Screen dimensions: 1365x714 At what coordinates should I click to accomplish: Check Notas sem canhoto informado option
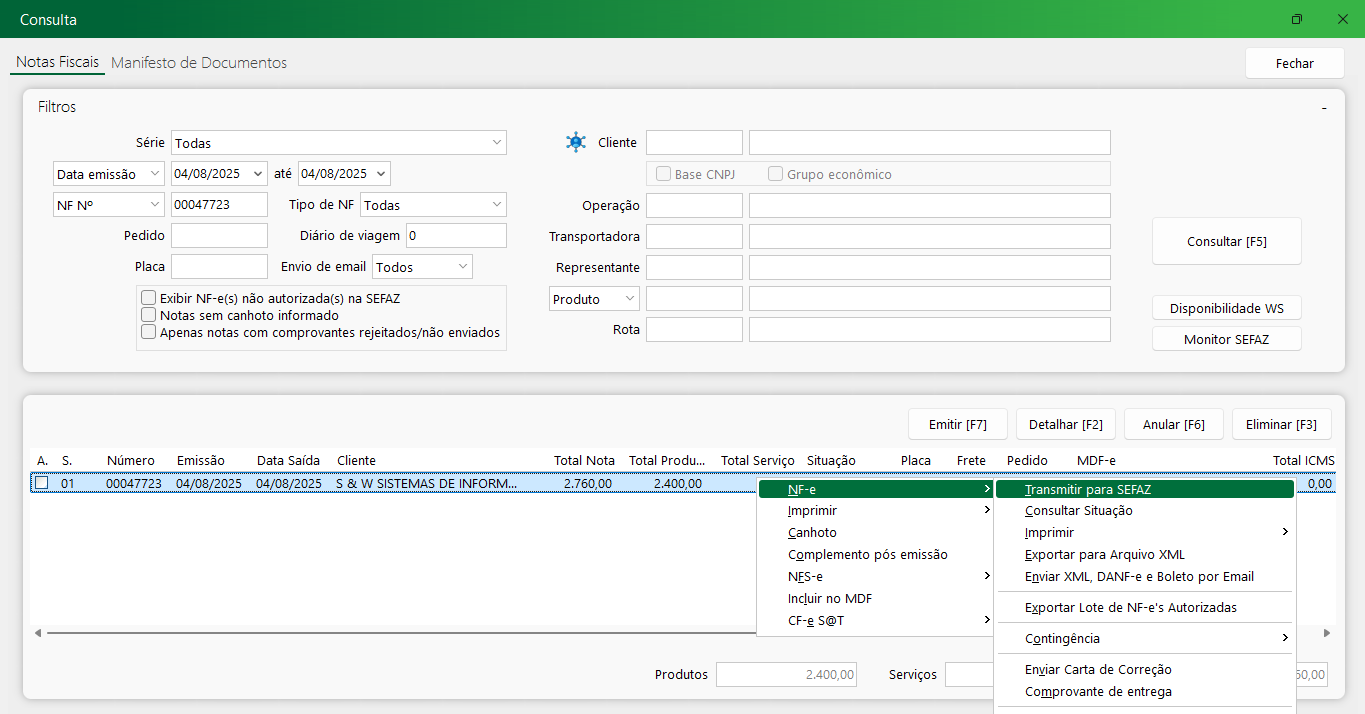(149, 315)
